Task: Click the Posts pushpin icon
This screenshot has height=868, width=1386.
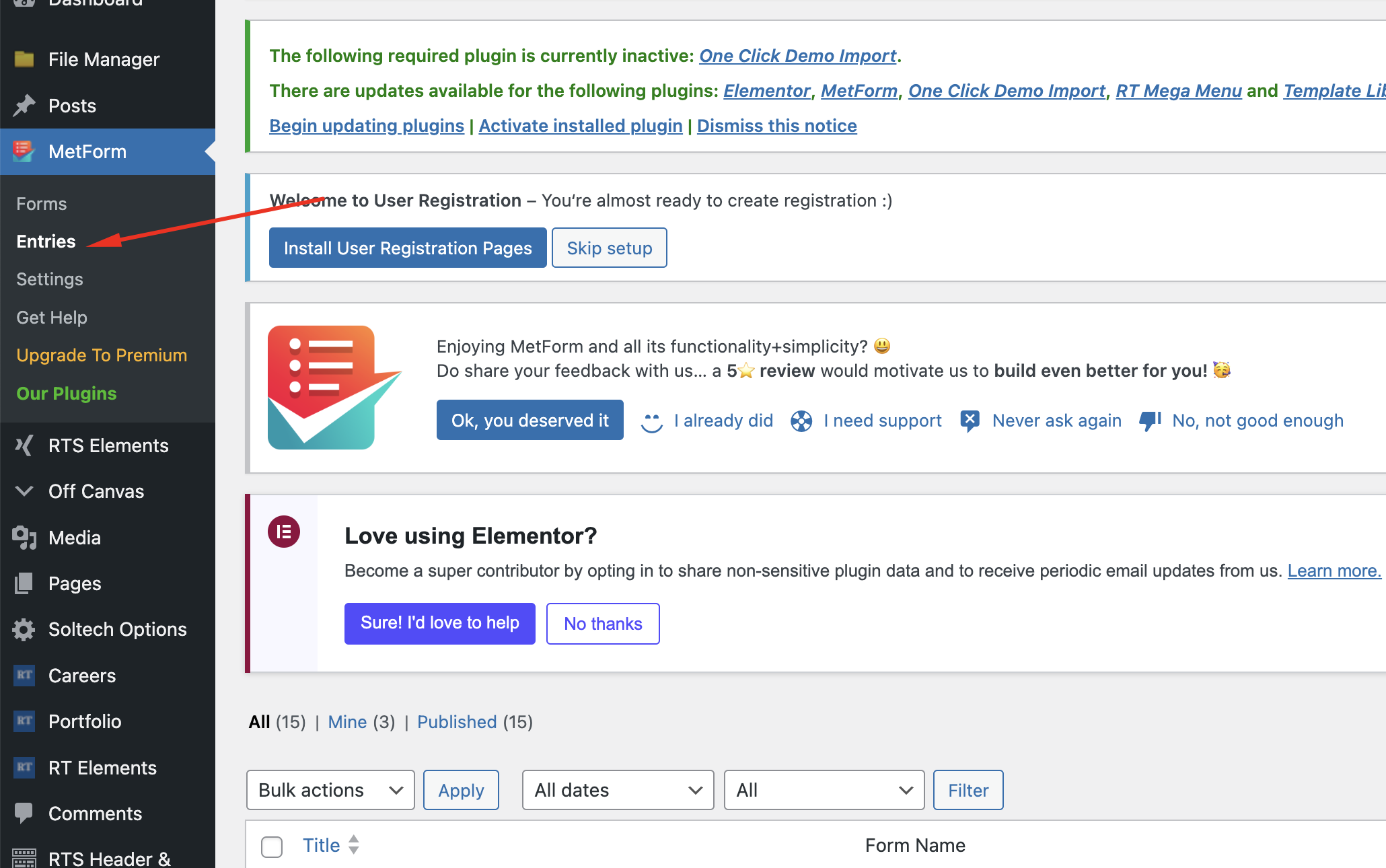Action: click(x=24, y=106)
